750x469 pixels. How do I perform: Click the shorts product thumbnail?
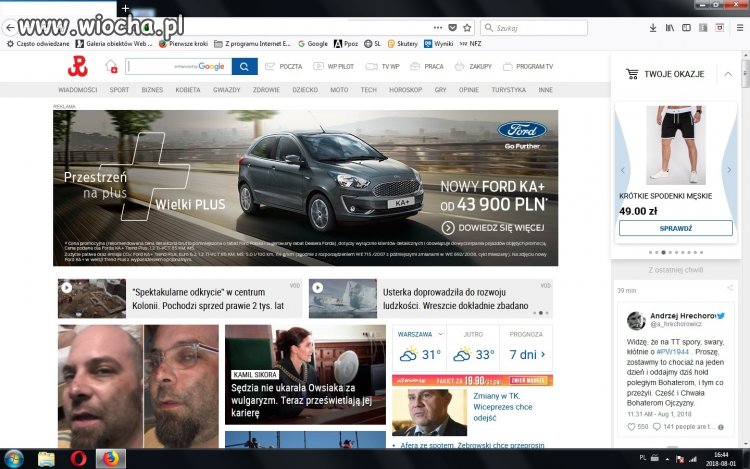676,145
